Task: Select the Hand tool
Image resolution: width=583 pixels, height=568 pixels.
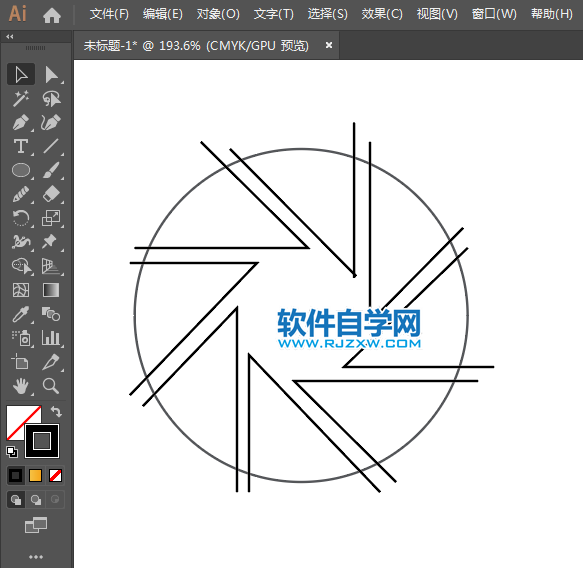Action: click(21, 386)
